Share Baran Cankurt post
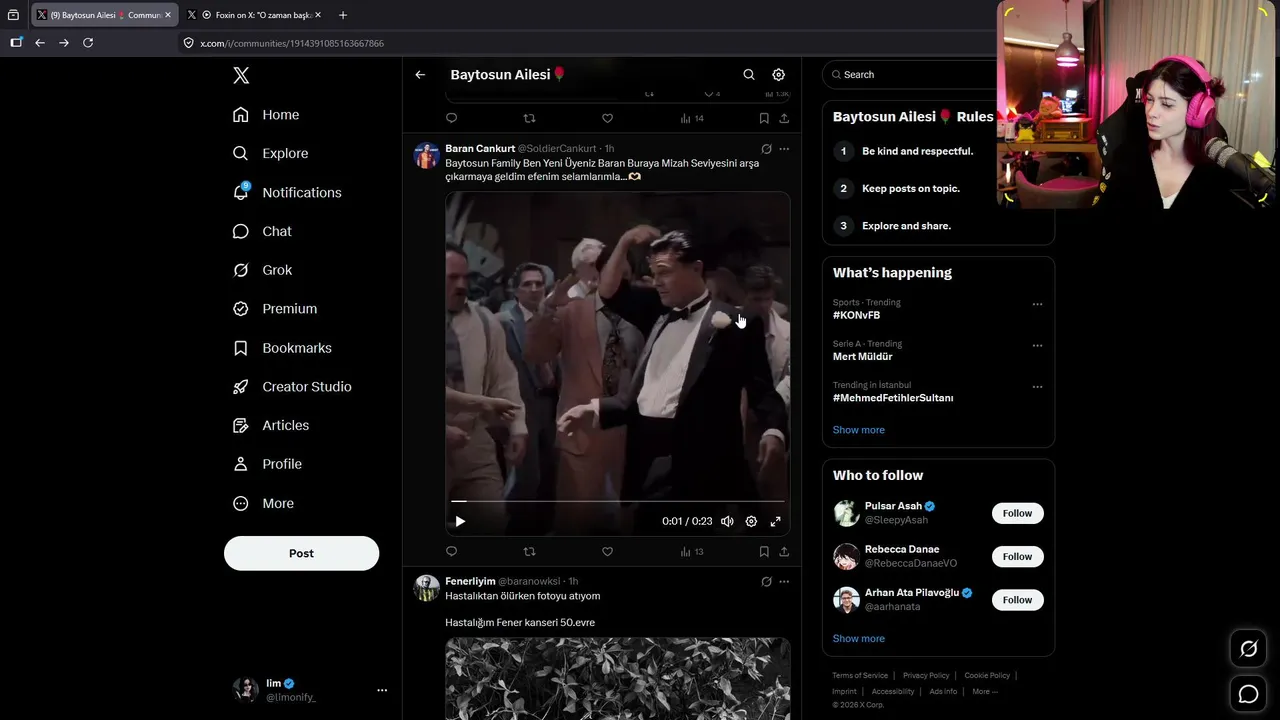This screenshot has width=1280, height=720. (x=784, y=552)
